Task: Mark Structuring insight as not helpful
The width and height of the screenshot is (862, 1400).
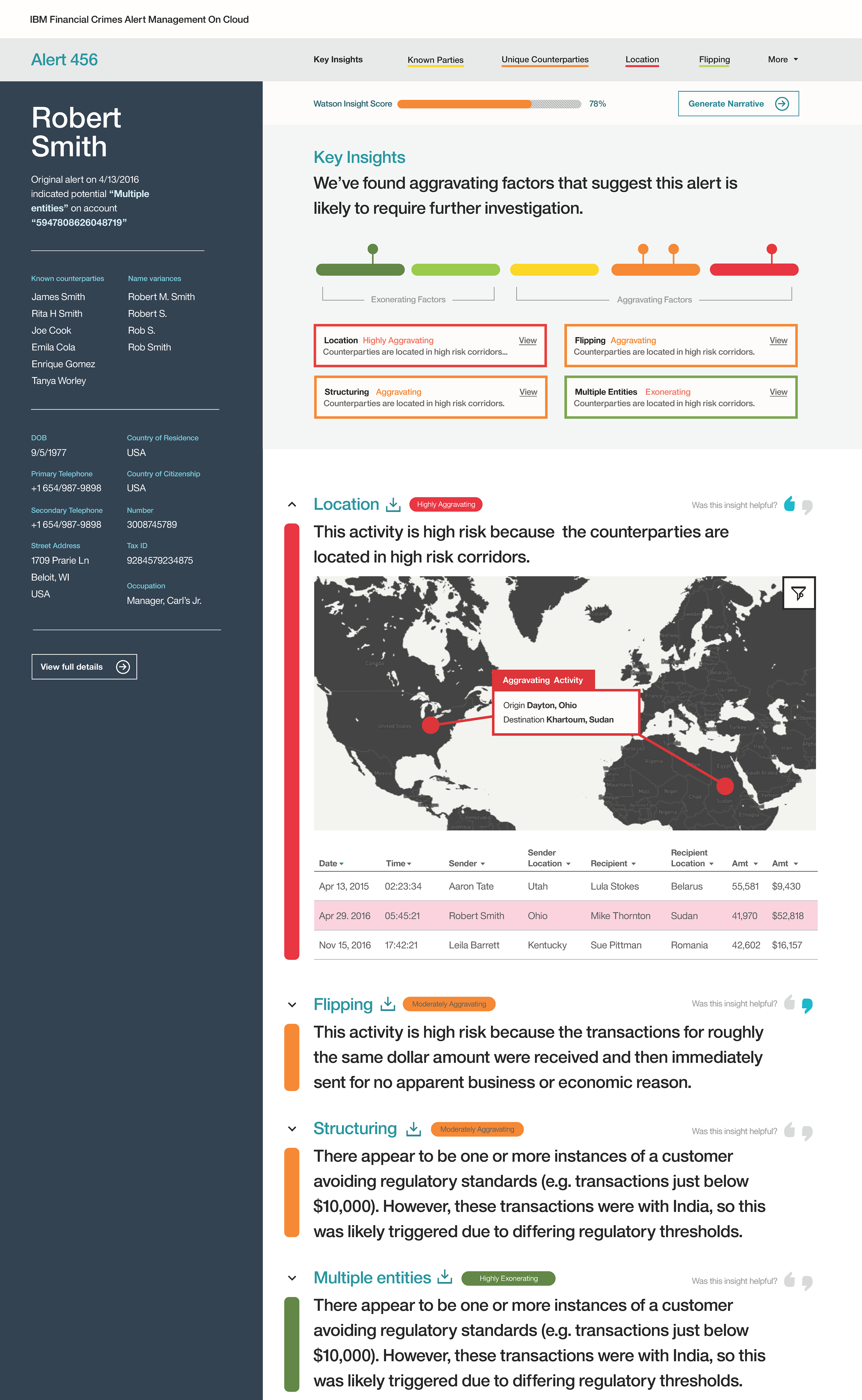Action: (807, 1133)
